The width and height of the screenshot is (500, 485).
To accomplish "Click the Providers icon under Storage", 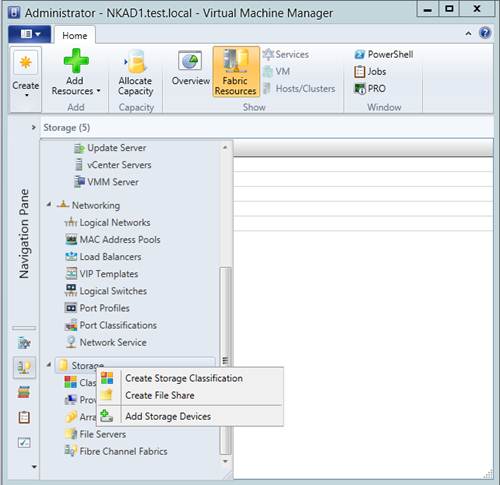I will [x=70, y=399].
